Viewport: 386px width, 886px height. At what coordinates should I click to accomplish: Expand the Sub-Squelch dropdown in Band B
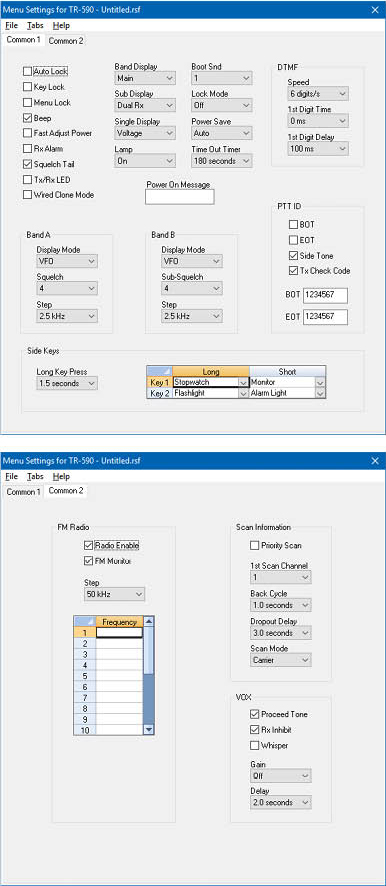(192, 289)
